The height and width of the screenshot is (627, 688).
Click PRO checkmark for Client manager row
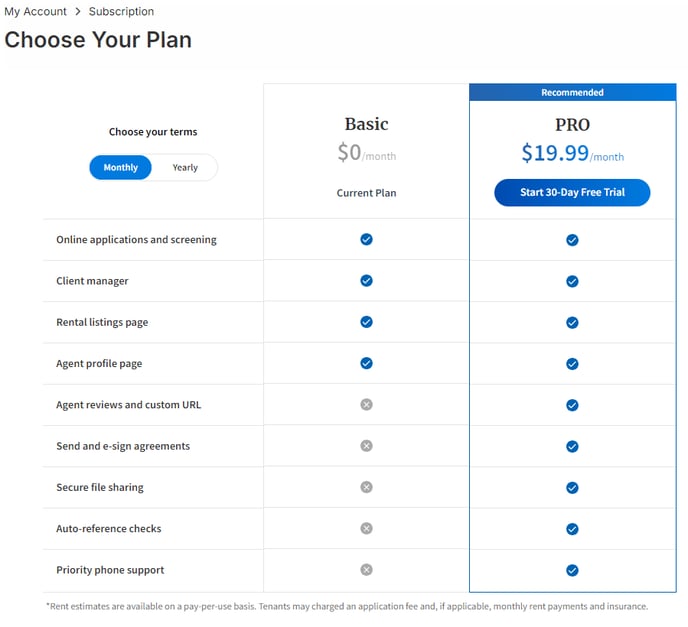tap(572, 281)
